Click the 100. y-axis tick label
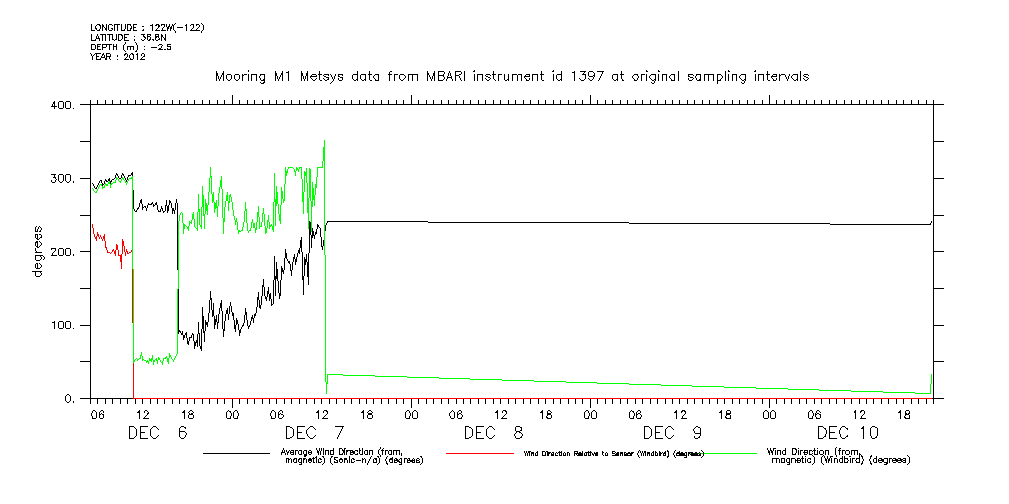This screenshot has width=1009, height=504. pos(62,325)
